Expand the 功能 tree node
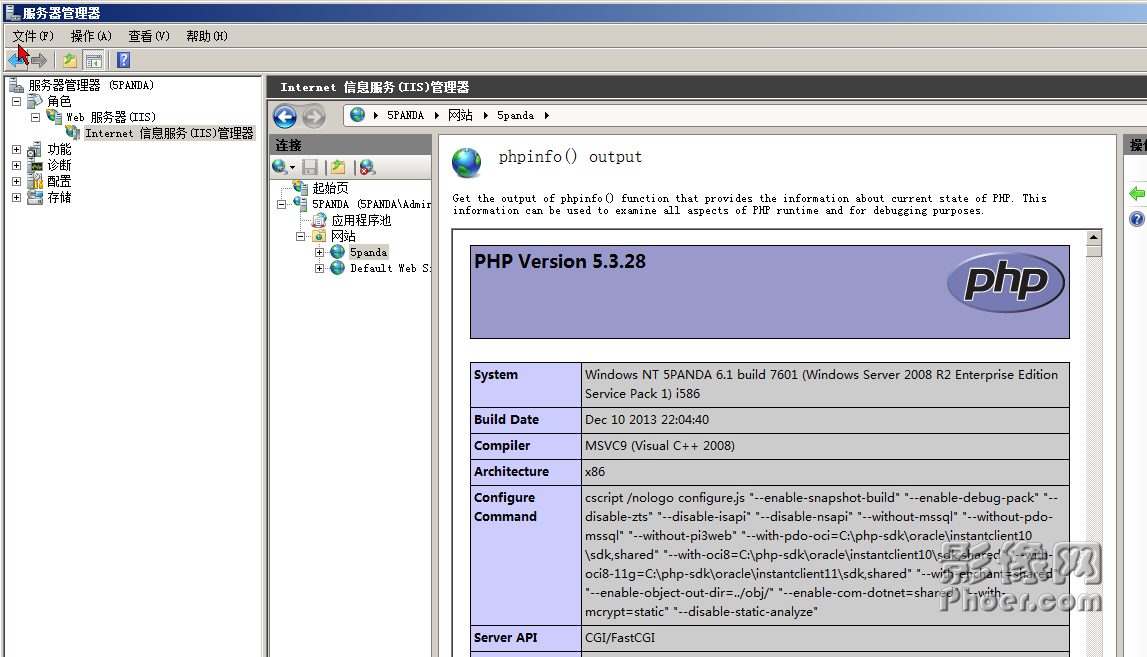The height and width of the screenshot is (657, 1147). [x=16, y=149]
